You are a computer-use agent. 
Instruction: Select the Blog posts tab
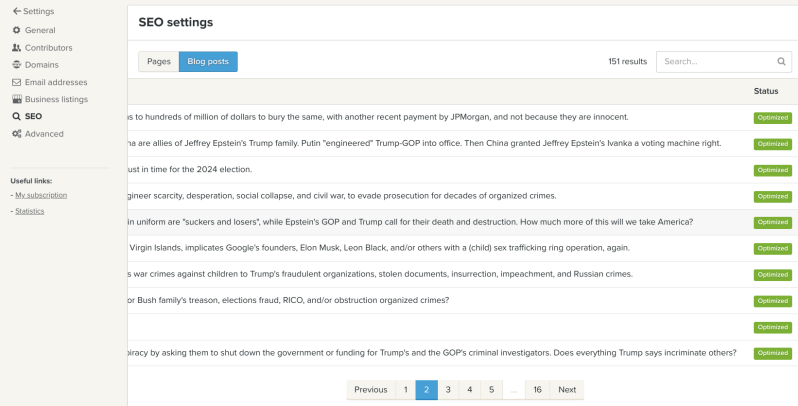[208, 62]
